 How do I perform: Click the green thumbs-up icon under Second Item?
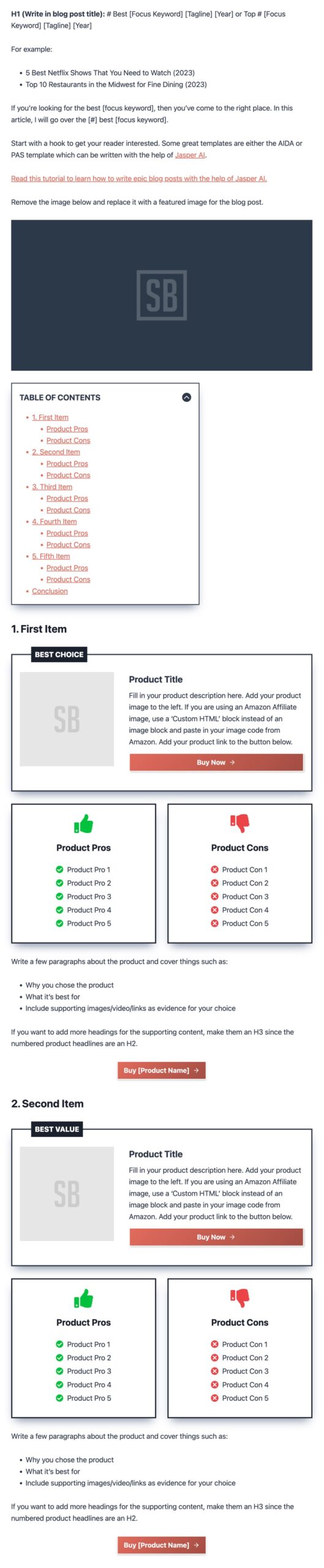(83, 1298)
